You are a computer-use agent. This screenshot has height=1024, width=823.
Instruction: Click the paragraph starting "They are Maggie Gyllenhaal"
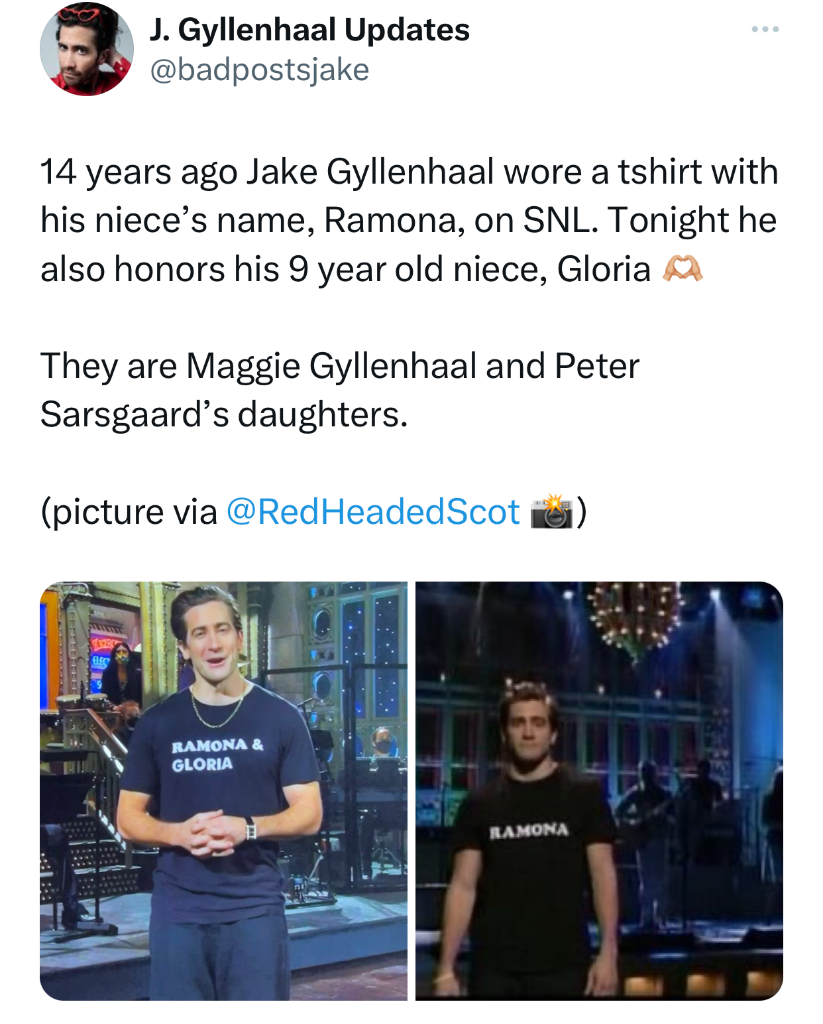pyautogui.click(x=340, y=389)
